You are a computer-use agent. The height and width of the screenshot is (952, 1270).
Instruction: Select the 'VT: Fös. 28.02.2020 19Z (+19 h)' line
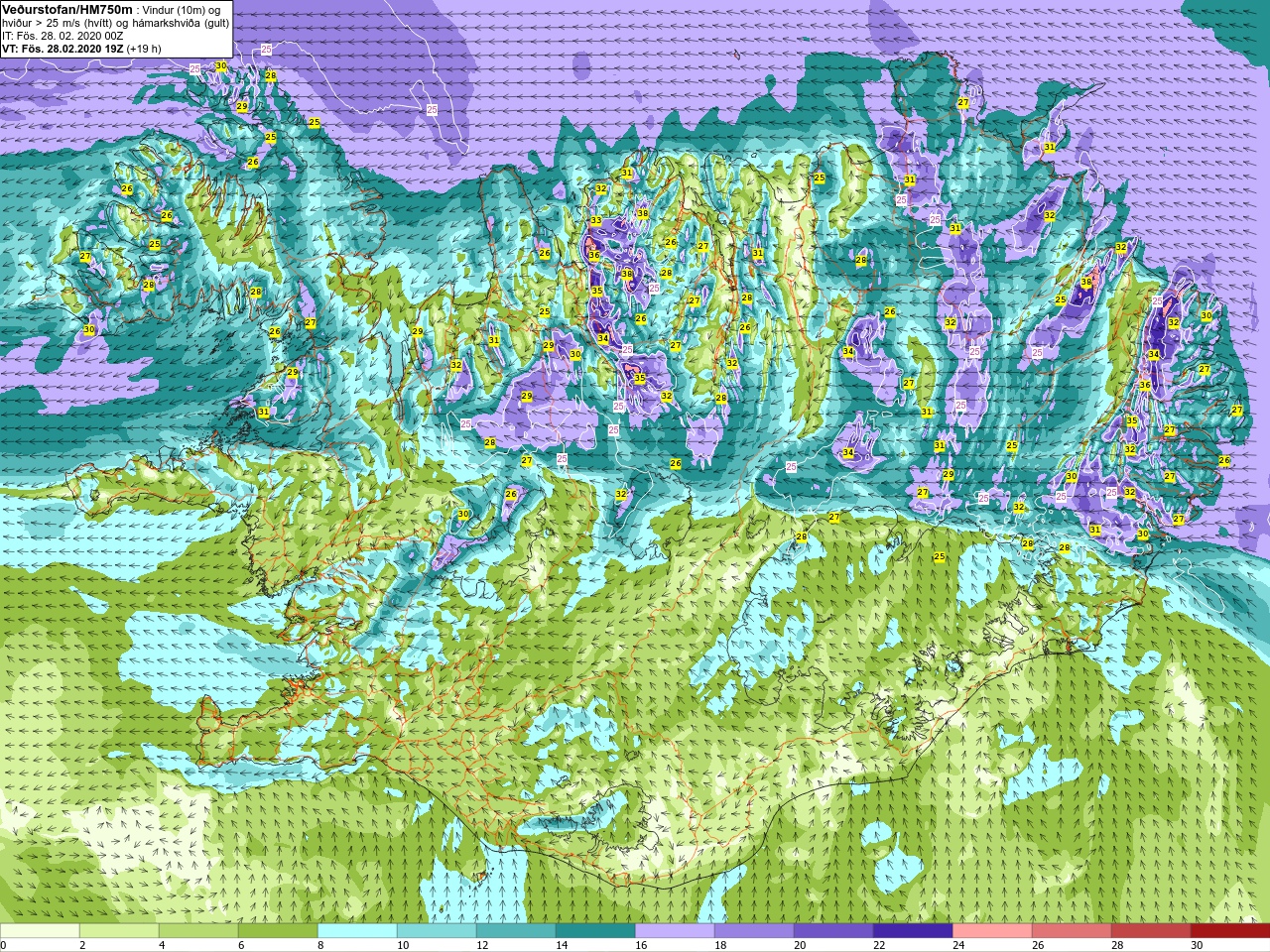click(81, 49)
